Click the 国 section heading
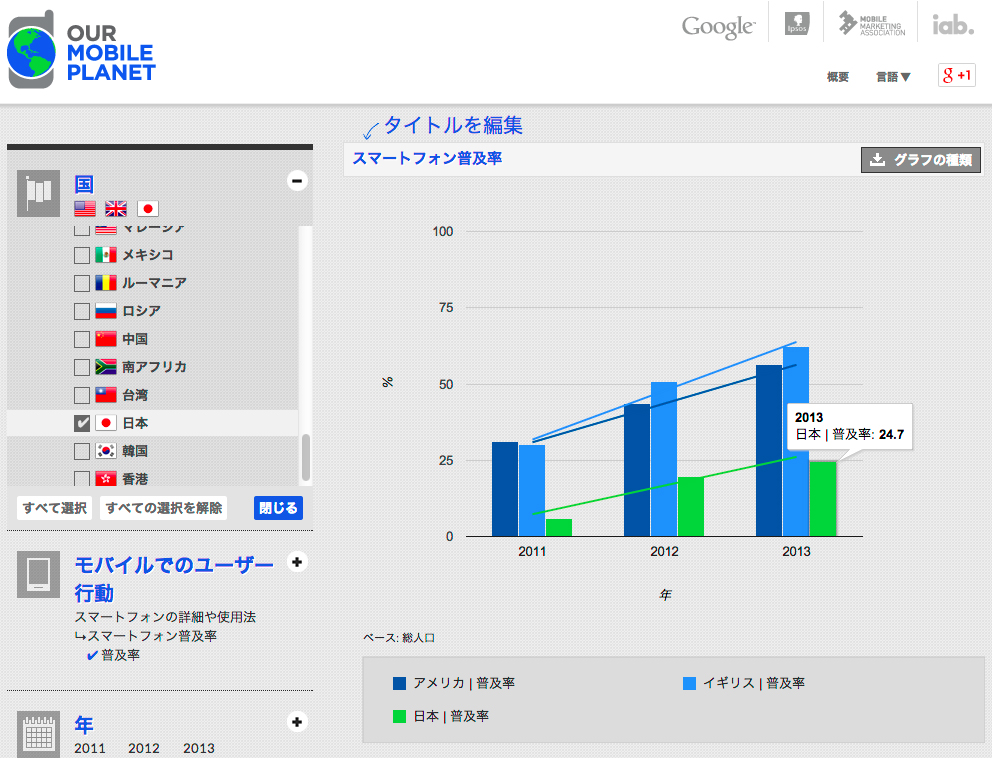The width and height of the screenshot is (992, 758). coord(84,184)
